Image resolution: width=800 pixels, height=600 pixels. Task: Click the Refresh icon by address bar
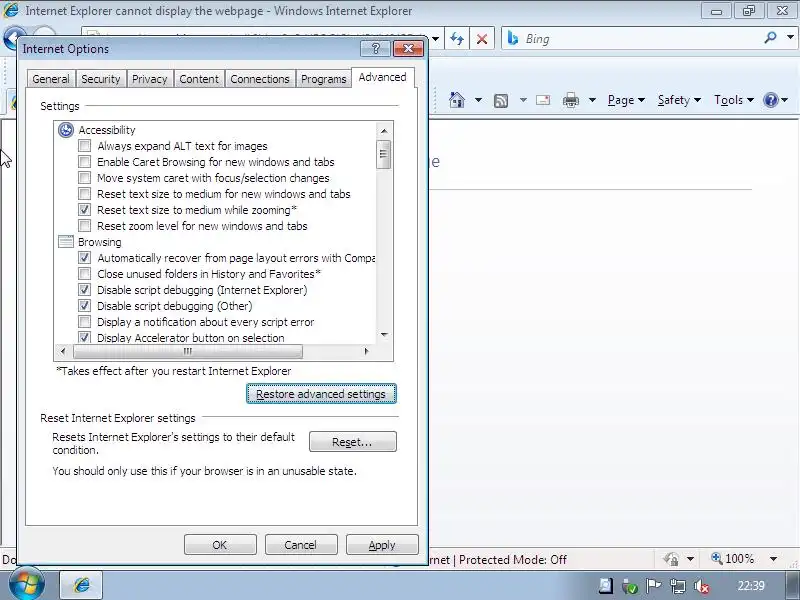(x=457, y=39)
